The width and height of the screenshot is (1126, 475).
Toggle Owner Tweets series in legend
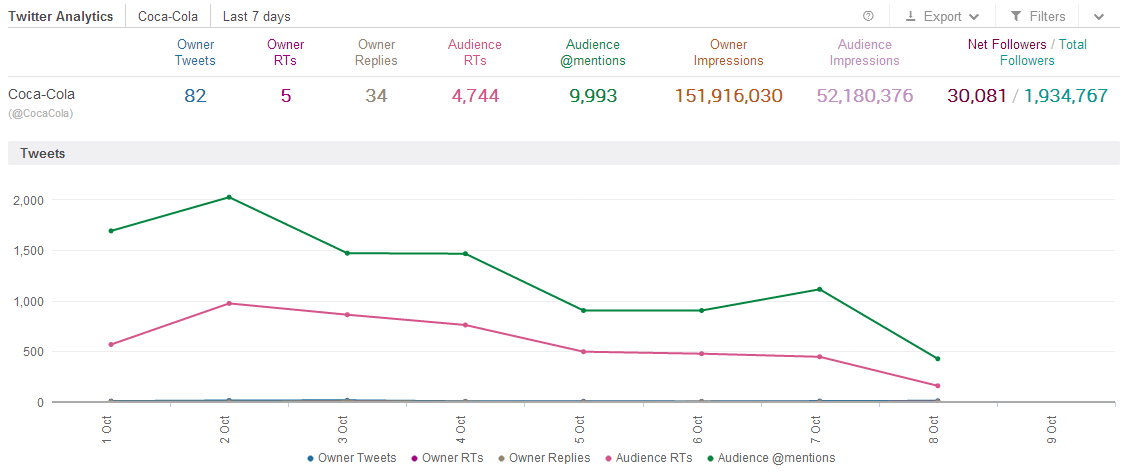[x=353, y=458]
